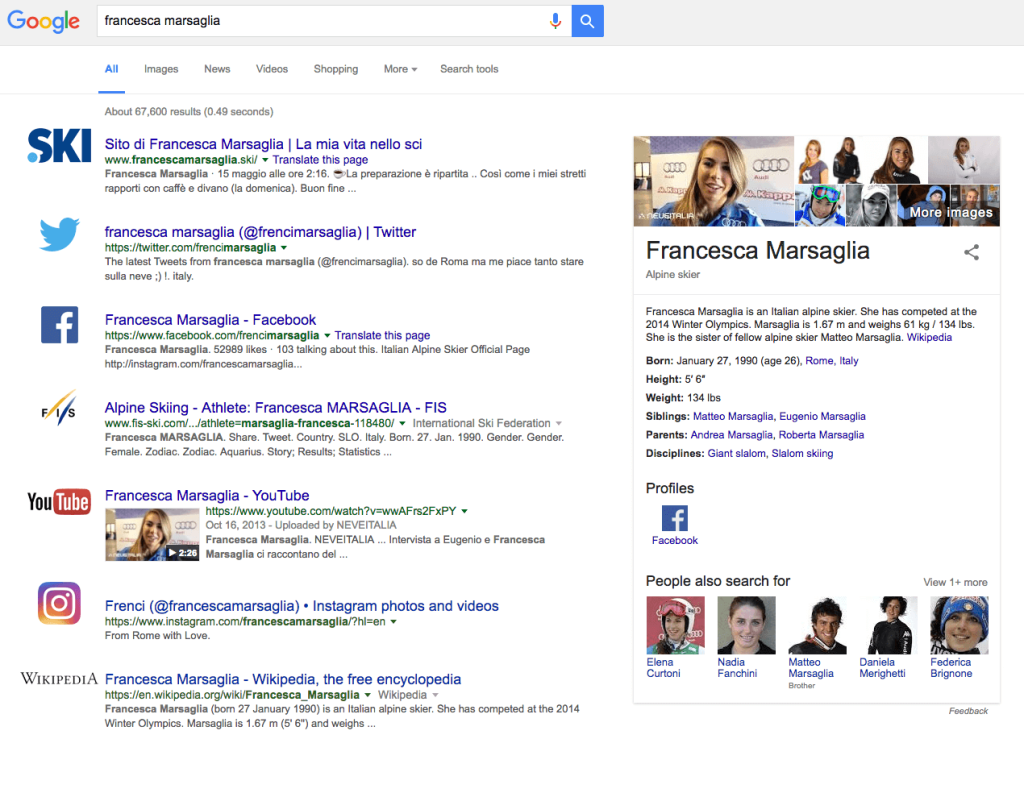Viewport: 1024px width, 789px height.
Task: Expand arrow next to facebook.com URL
Action: point(327,336)
